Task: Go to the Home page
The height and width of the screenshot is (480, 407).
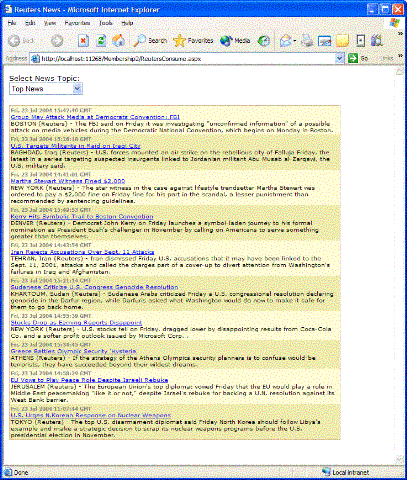Action: point(118,41)
